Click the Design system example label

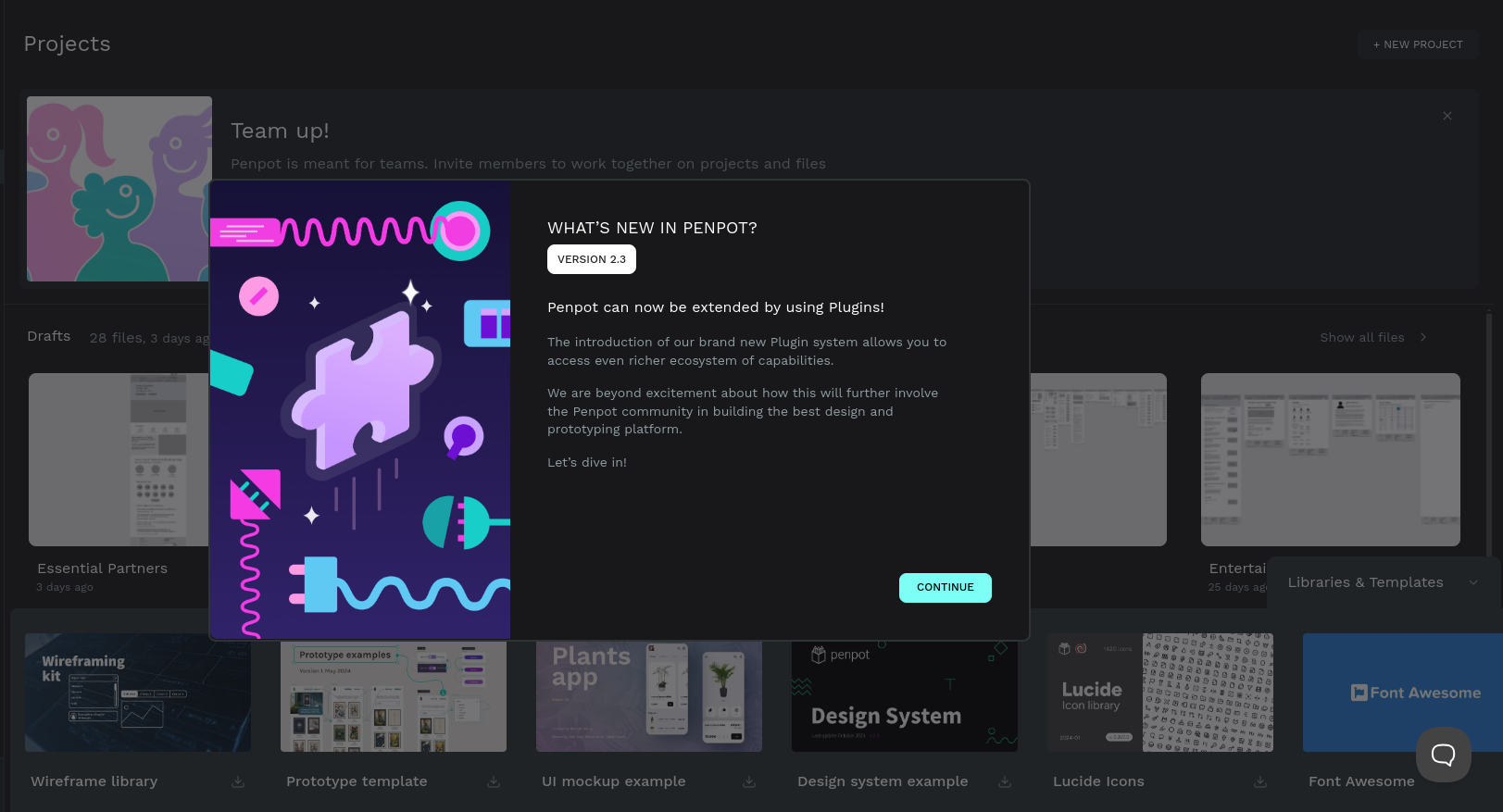(x=883, y=781)
